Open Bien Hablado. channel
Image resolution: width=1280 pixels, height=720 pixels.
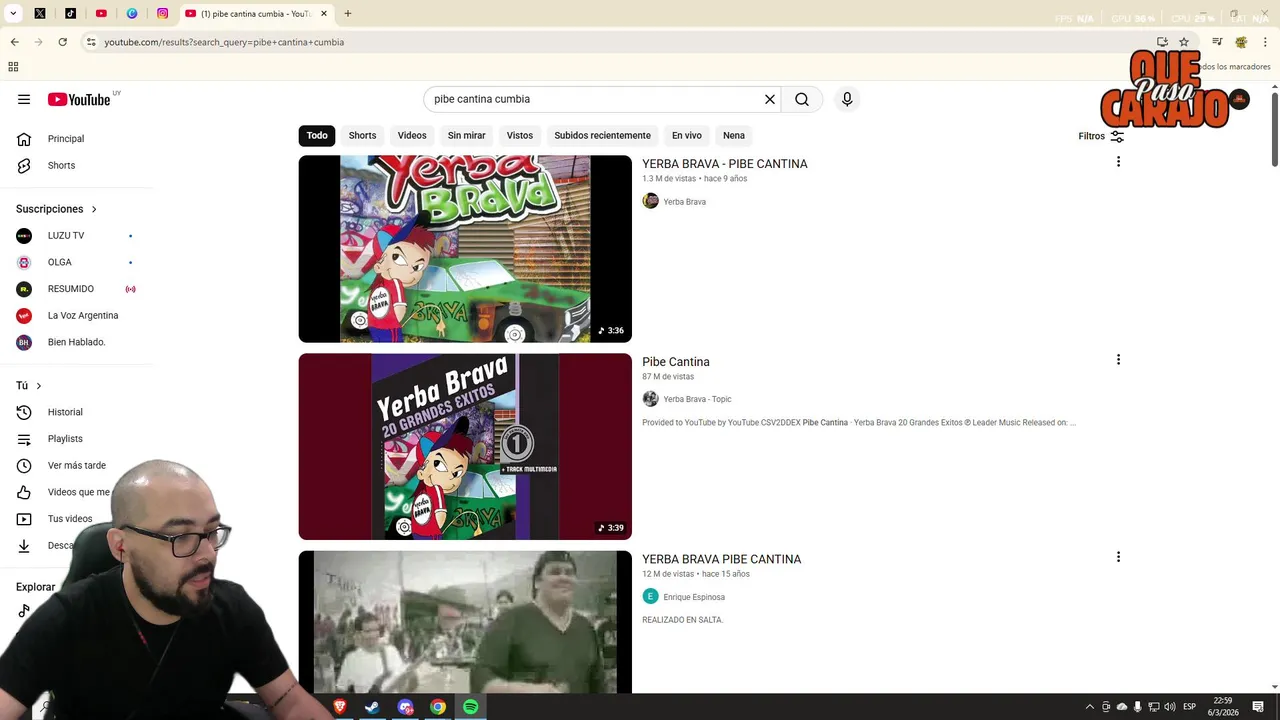click(76, 342)
